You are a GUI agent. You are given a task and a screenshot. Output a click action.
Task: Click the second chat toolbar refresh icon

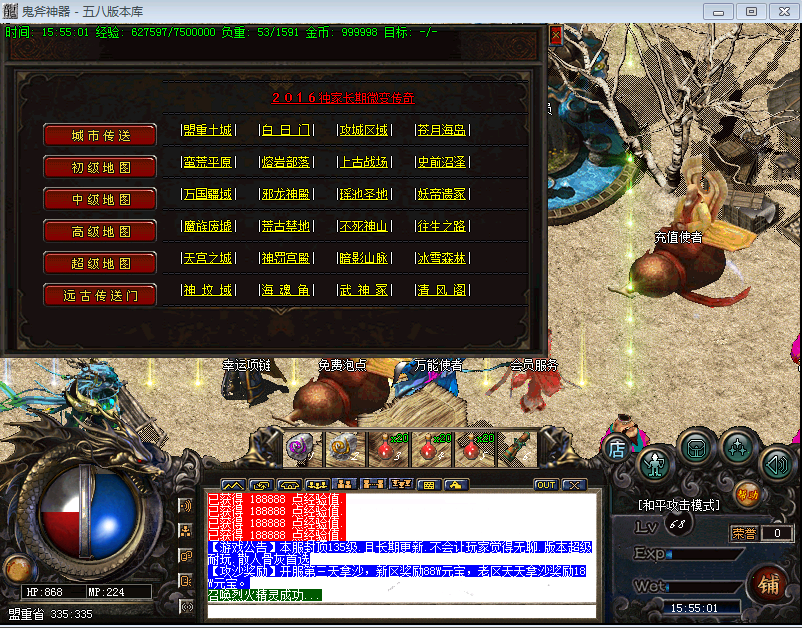pyautogui.click(x=261, y=484)
